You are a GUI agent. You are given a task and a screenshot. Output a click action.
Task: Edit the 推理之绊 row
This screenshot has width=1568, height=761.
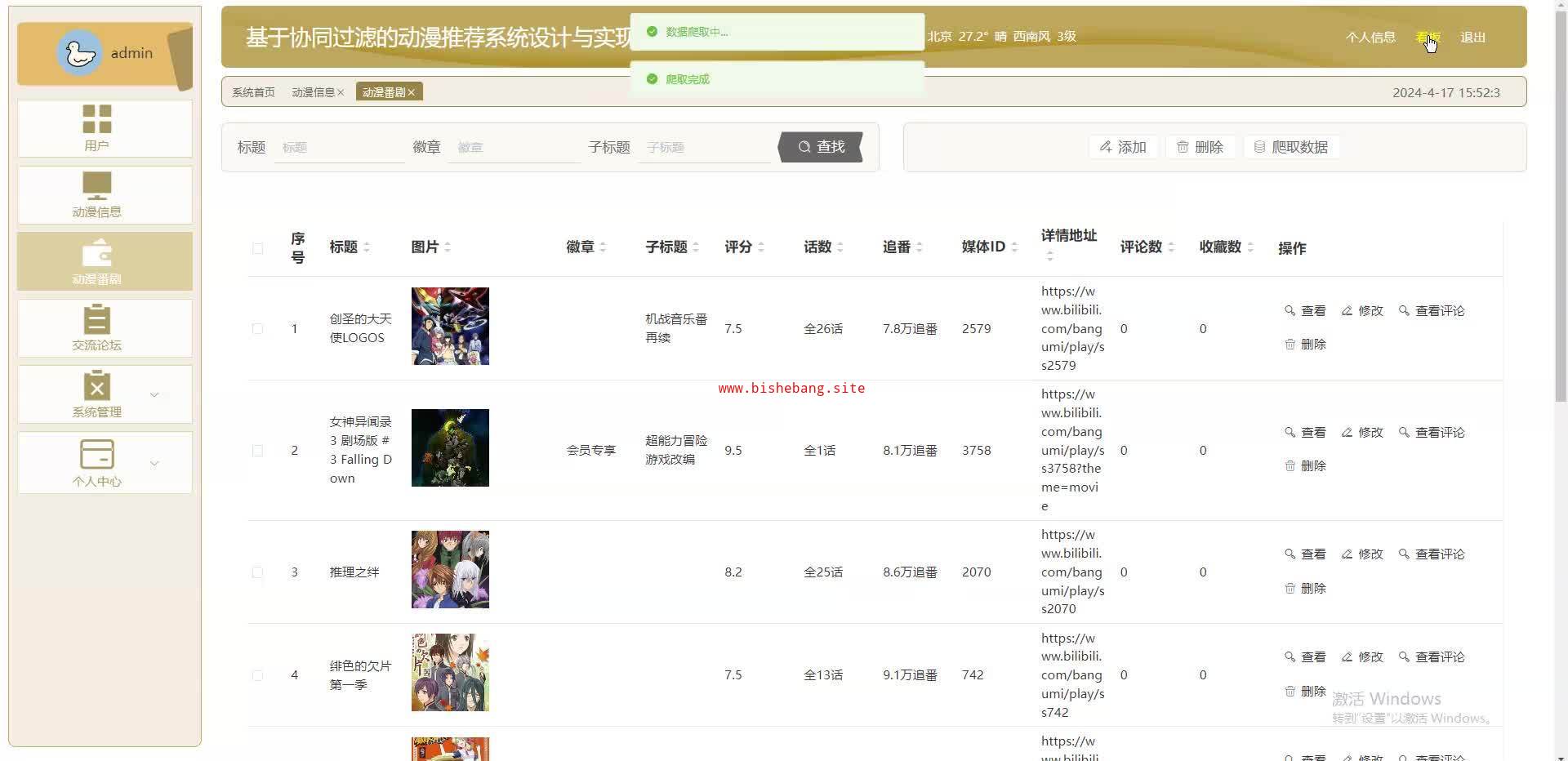click(x=1362, y=554)
